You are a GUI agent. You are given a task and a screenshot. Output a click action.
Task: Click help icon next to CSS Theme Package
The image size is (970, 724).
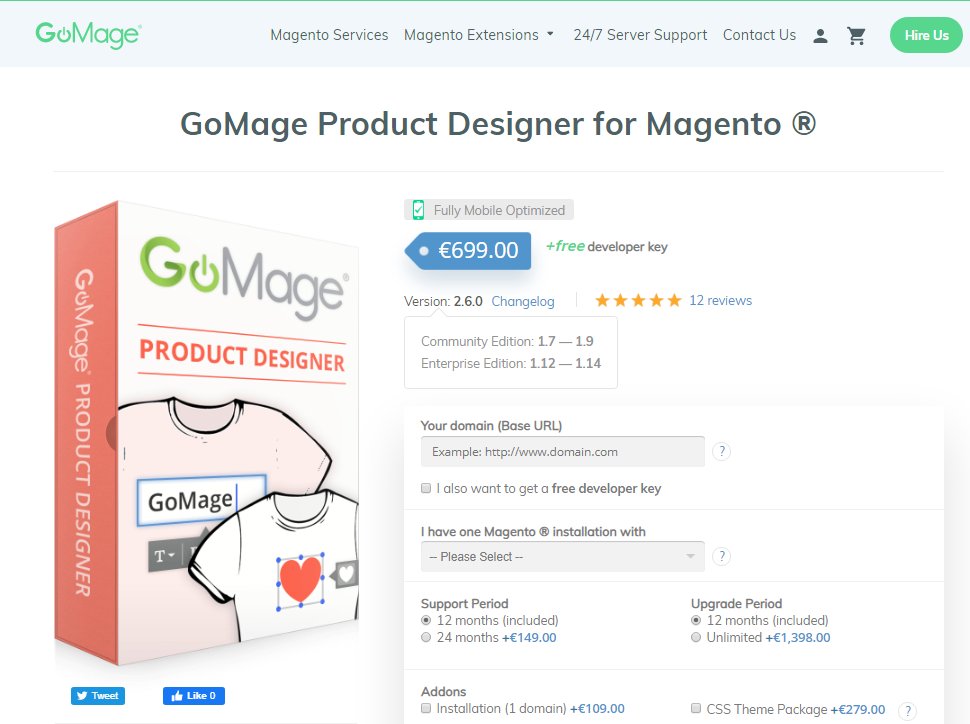pyautogui.click(x=907, y=710)
